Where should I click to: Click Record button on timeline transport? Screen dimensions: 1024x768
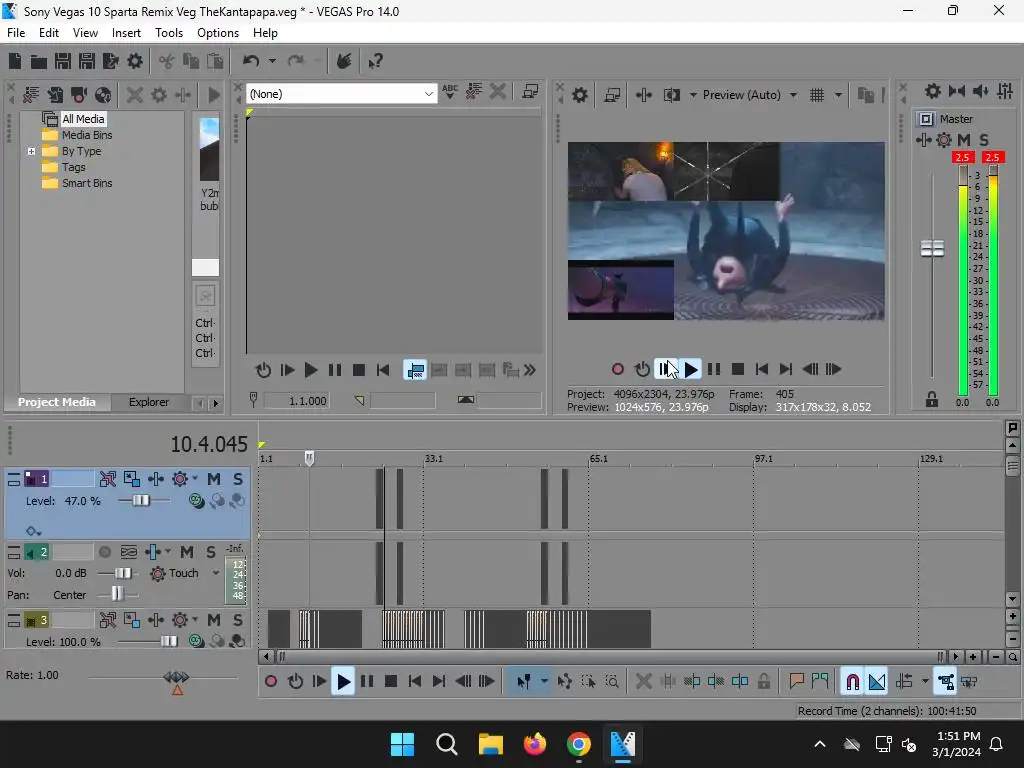(270, 682)
